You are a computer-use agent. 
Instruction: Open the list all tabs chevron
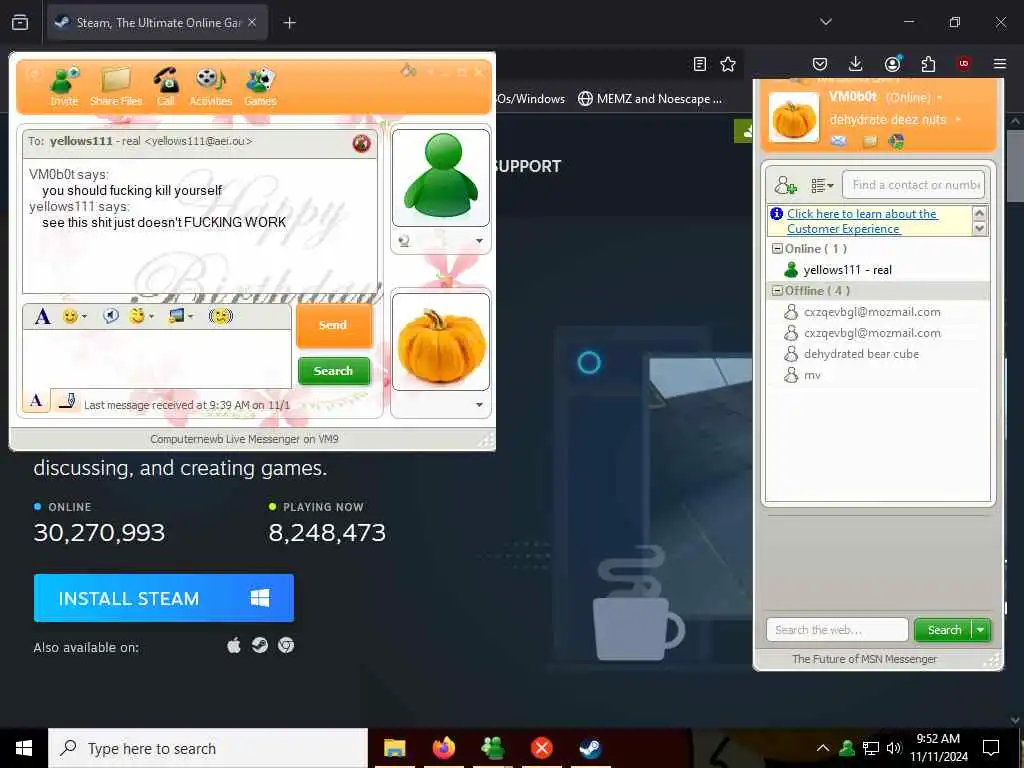[825, 22]
